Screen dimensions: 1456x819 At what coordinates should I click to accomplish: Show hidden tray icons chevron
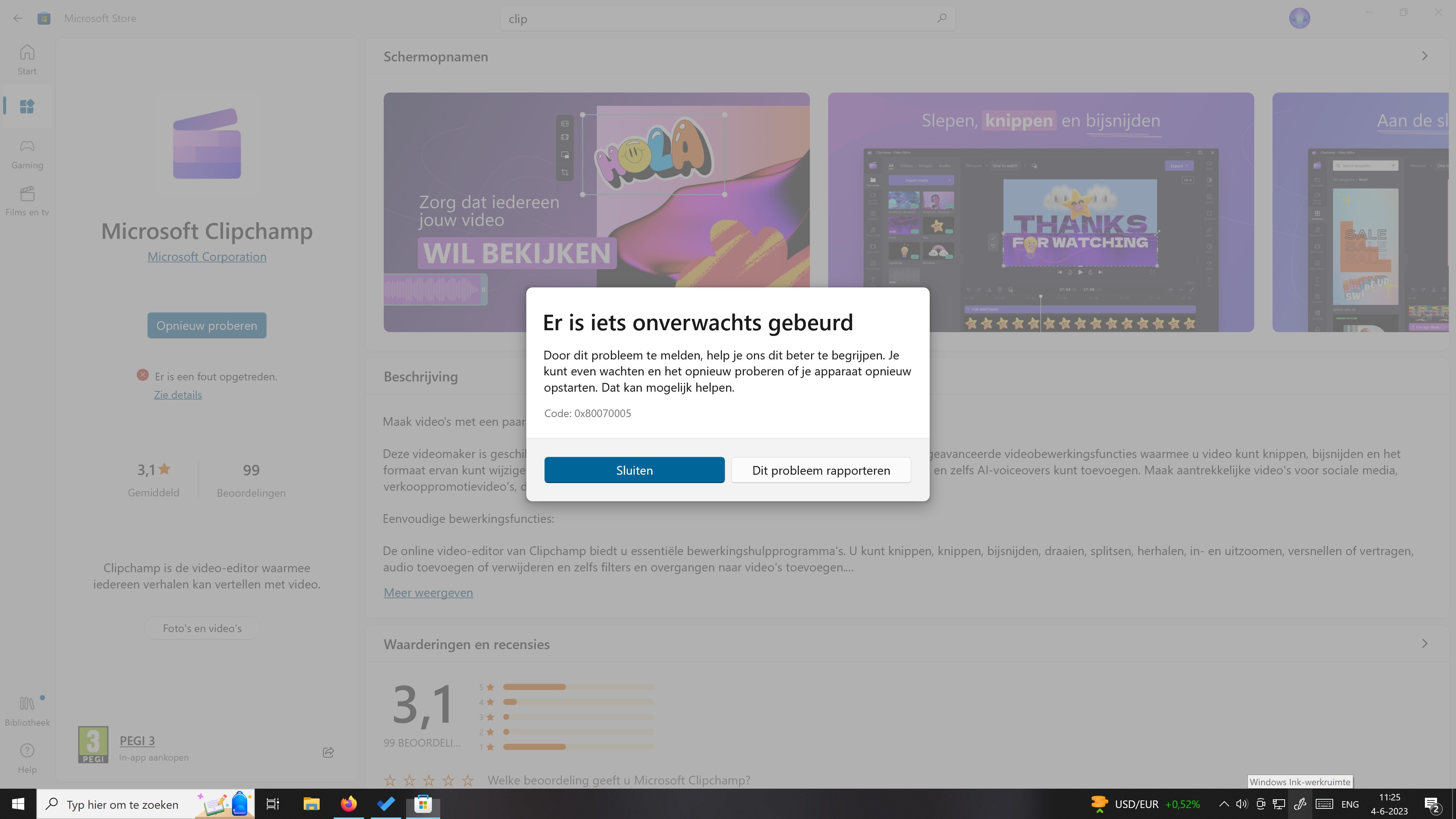point(1224,804)
